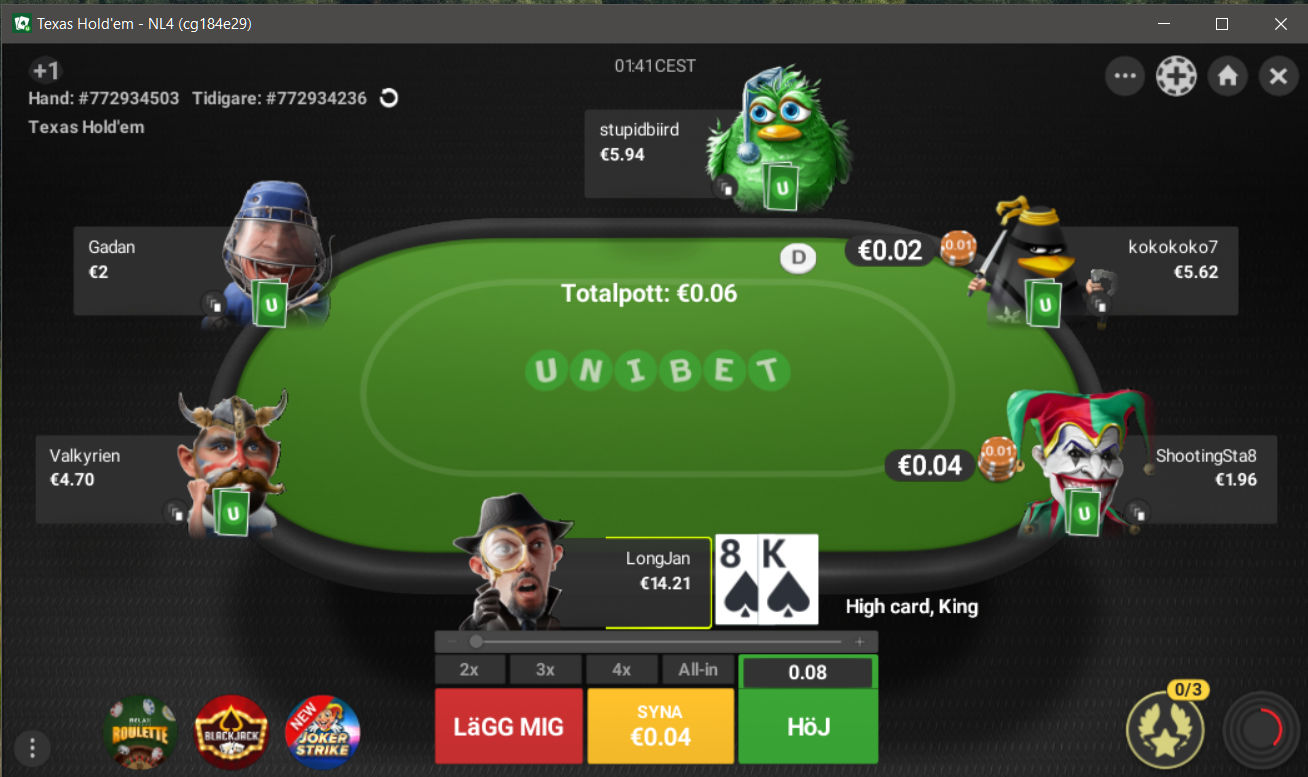The image size is (1308, 777).
Task: Select the 3x bet size preset
Action: (545, 670)
